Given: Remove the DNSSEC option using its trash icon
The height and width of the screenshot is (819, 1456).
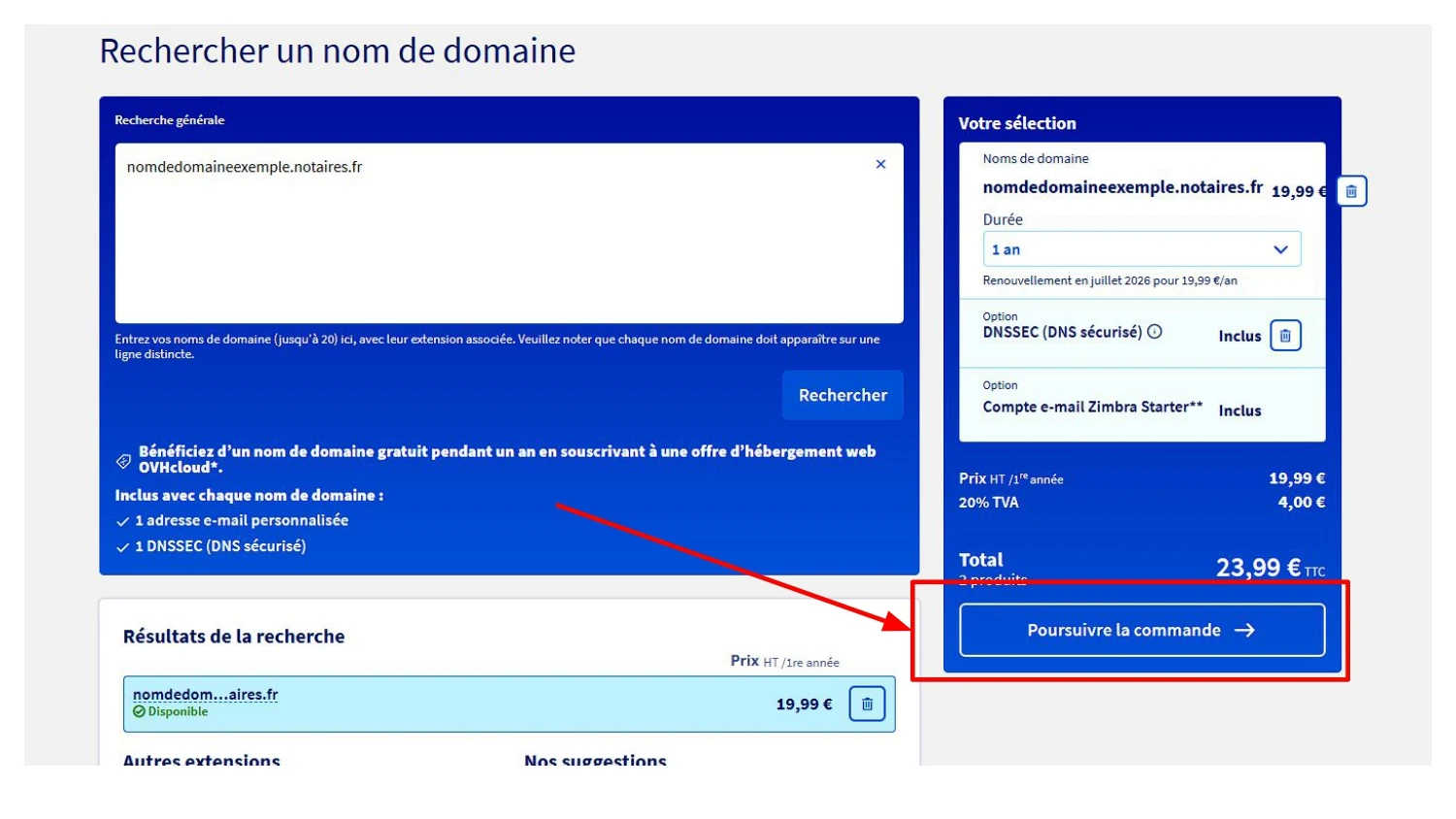Looking at the screenshot, I should coord(1288,335).
